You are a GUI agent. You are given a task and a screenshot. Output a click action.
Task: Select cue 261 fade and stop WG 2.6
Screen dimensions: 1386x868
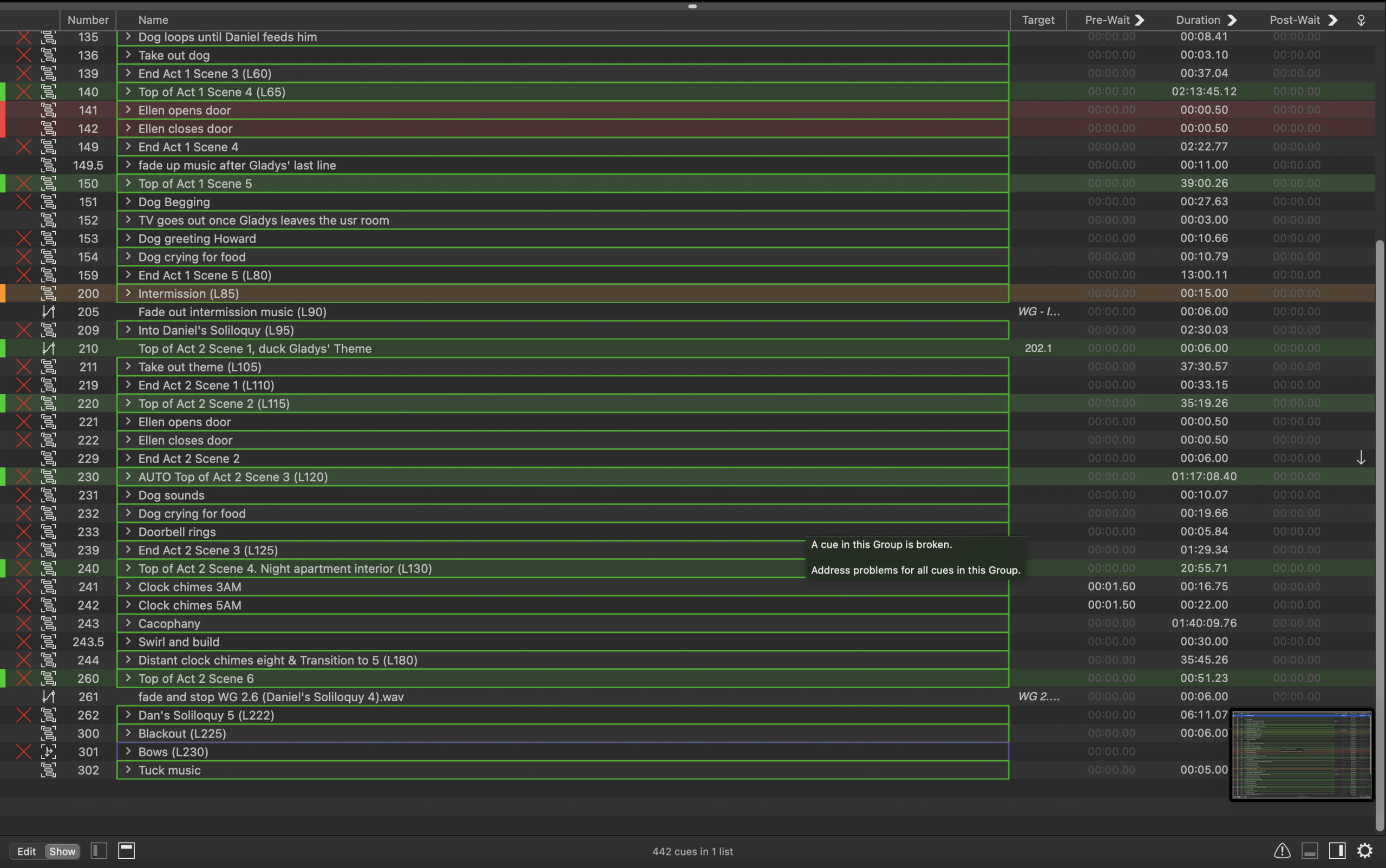(271, 697)
